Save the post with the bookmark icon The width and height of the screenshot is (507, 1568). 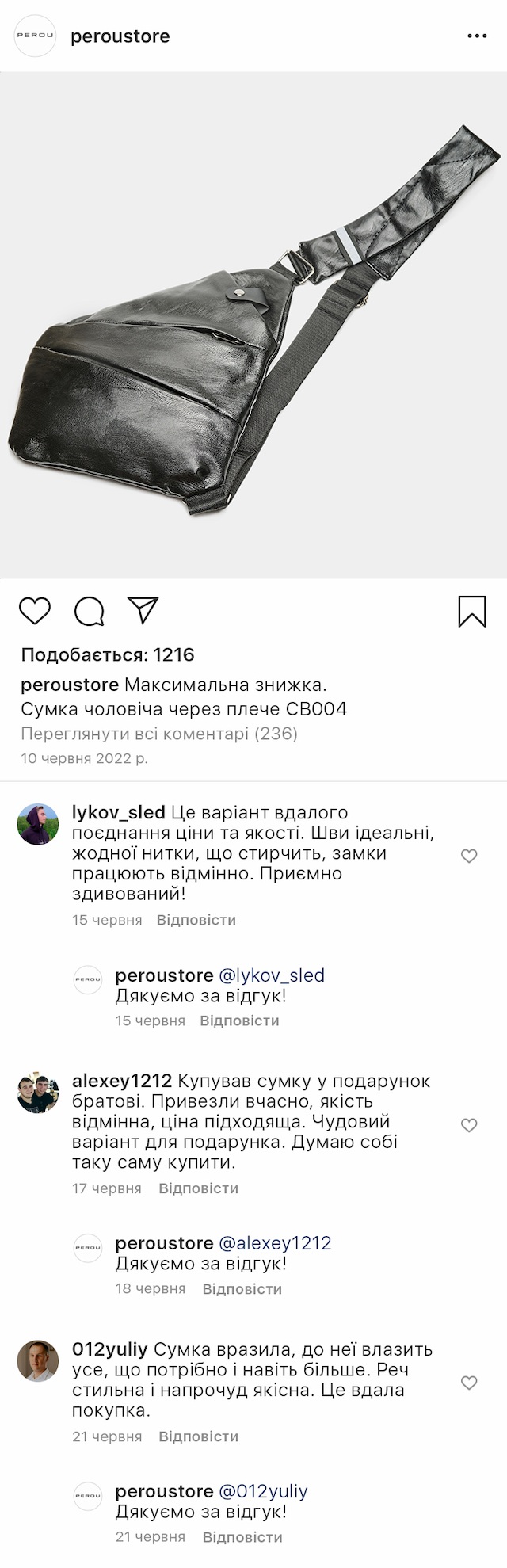click(472, 611)
